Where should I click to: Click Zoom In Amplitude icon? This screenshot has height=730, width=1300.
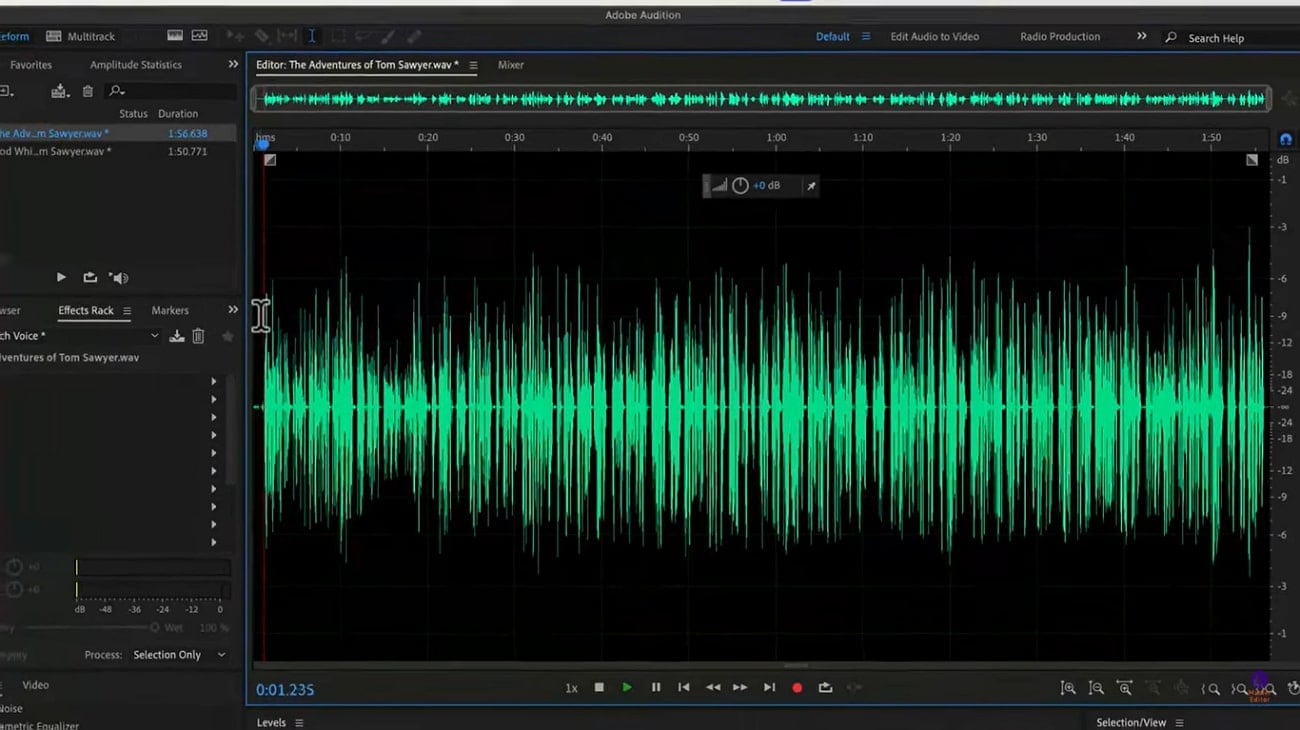click(x=1068, y=688)
